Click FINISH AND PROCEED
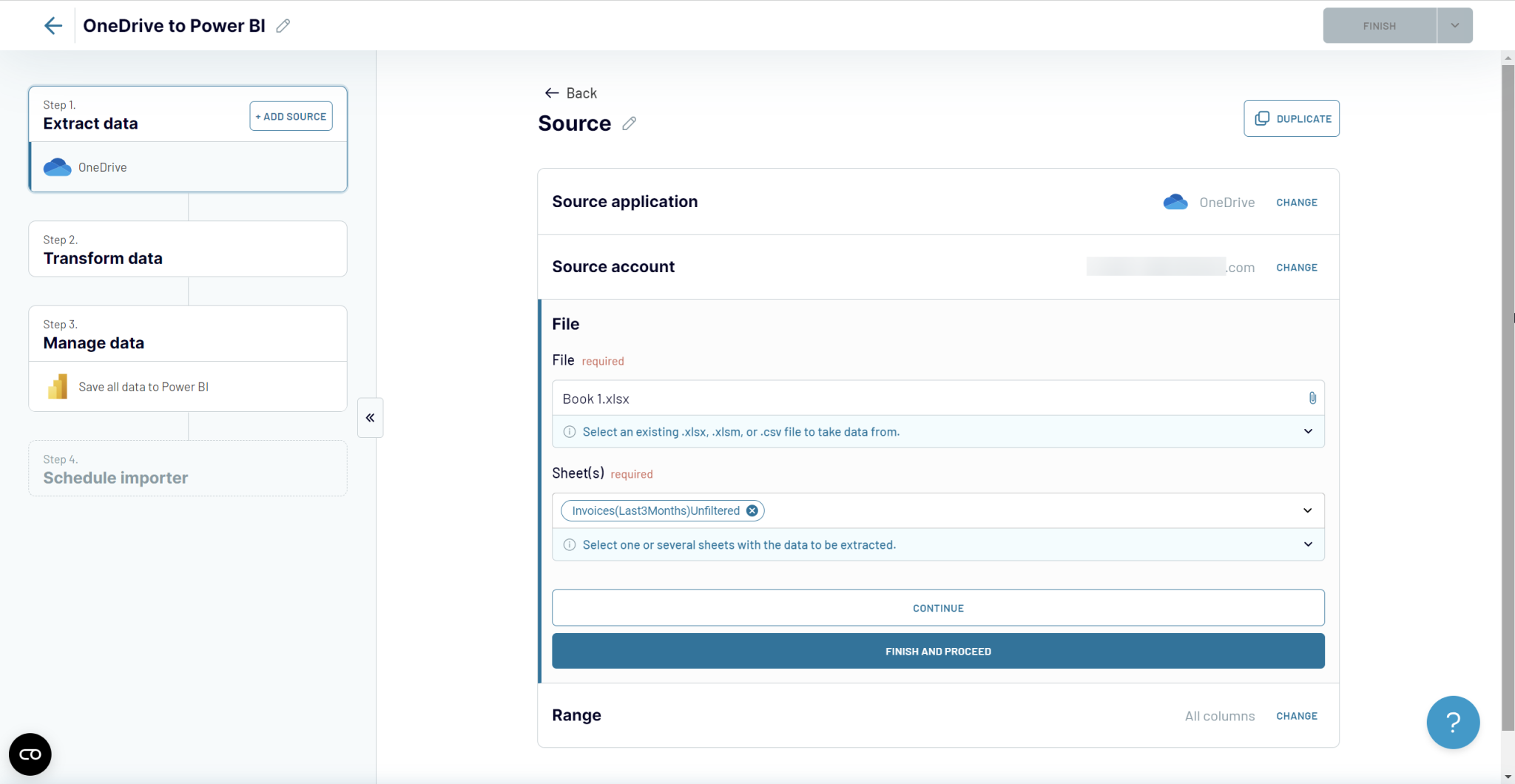This screenshot has width=1515, height=784. pos(937,651)
